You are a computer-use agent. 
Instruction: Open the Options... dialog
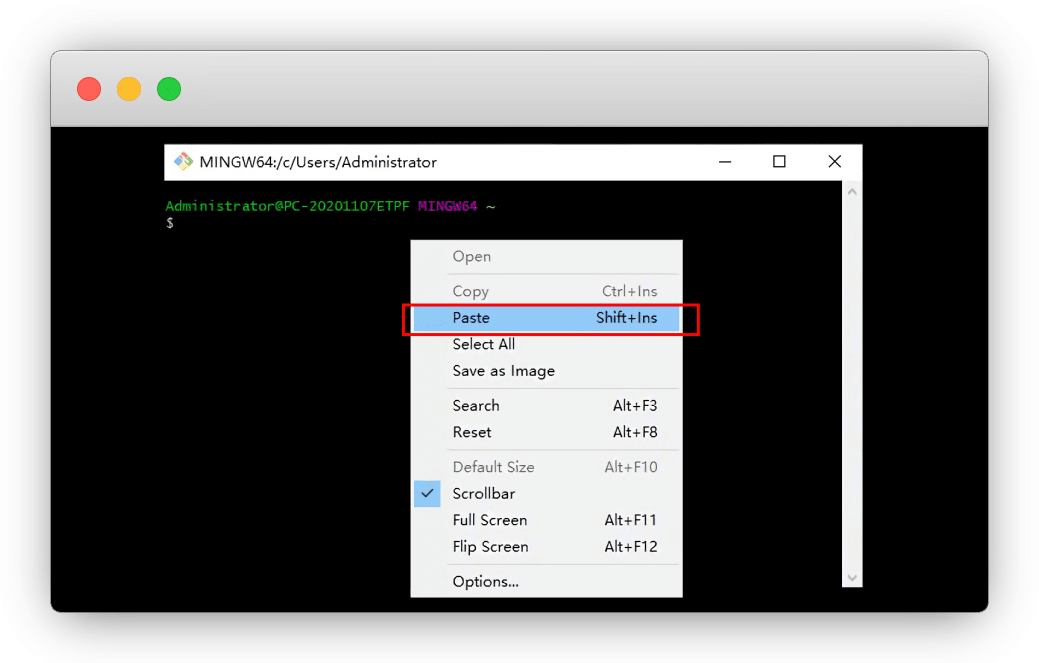[485, 582]
